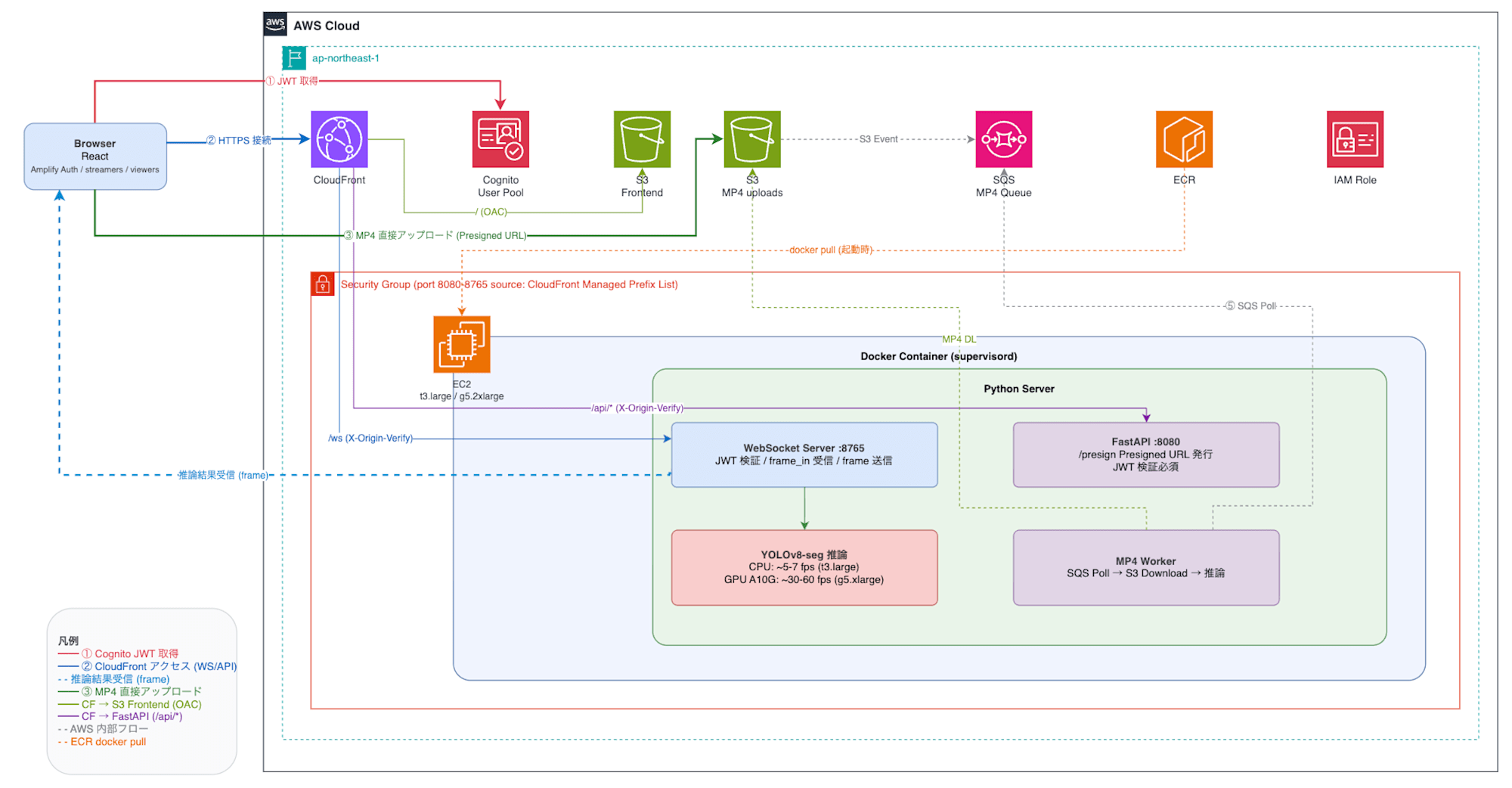The width and height of the screenshot is (1512, 788).
Task: Click the Security Group lock icon
Action: 323,284
